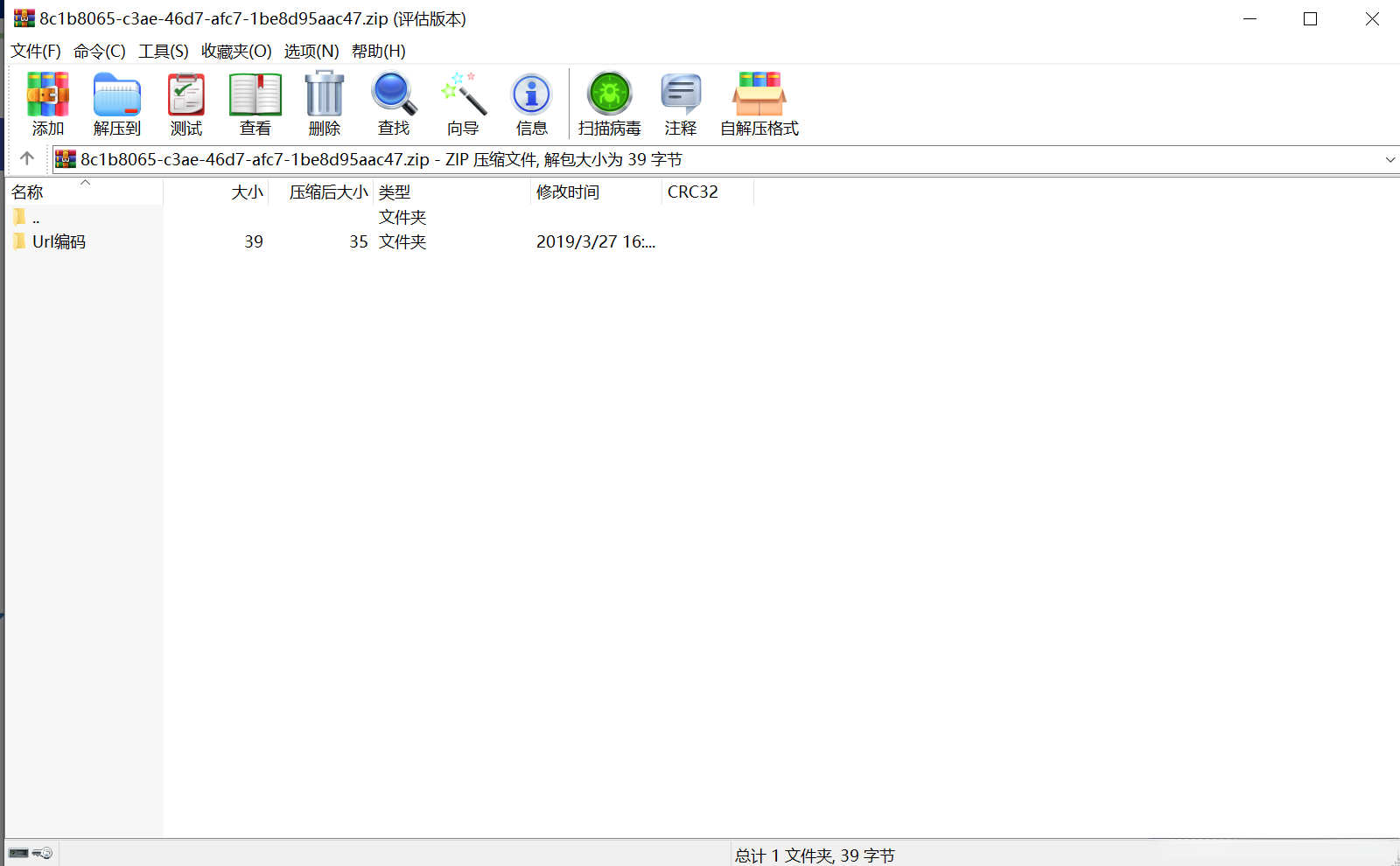Click the archive path address field

tap(725, 159)
